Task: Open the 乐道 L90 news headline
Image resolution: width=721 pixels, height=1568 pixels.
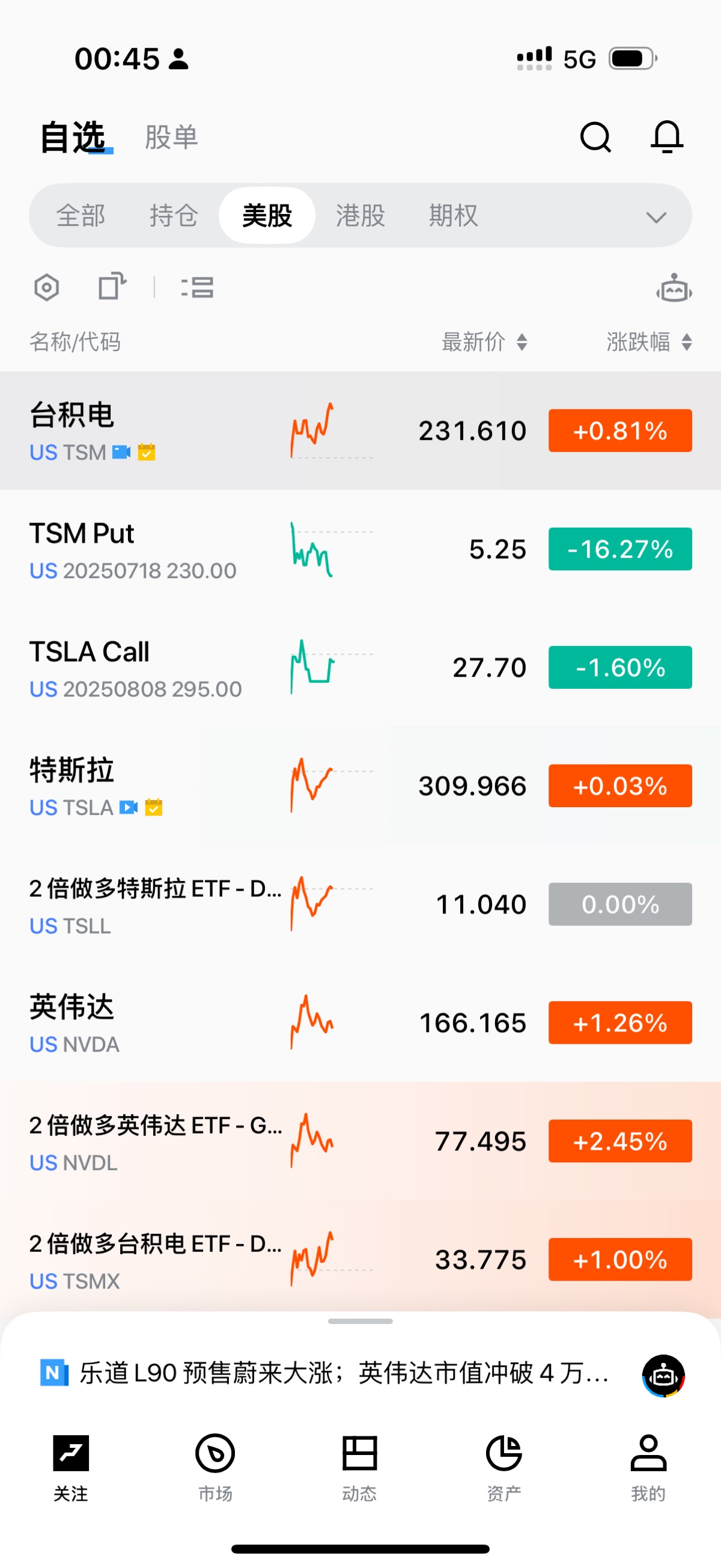Action: coord(344,1374)
